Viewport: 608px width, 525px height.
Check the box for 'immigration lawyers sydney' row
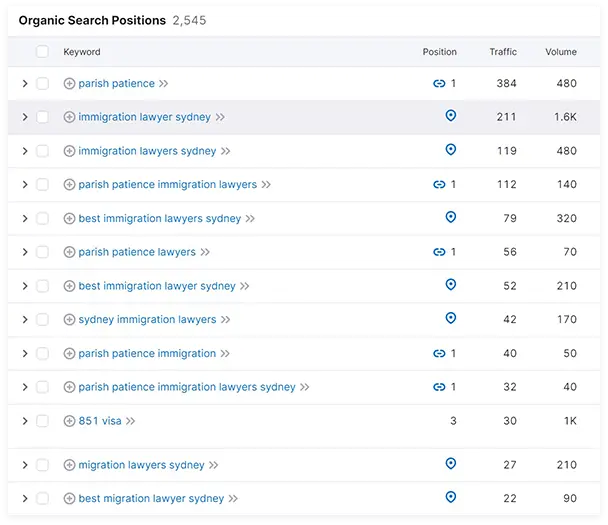(x=42, y=151)
